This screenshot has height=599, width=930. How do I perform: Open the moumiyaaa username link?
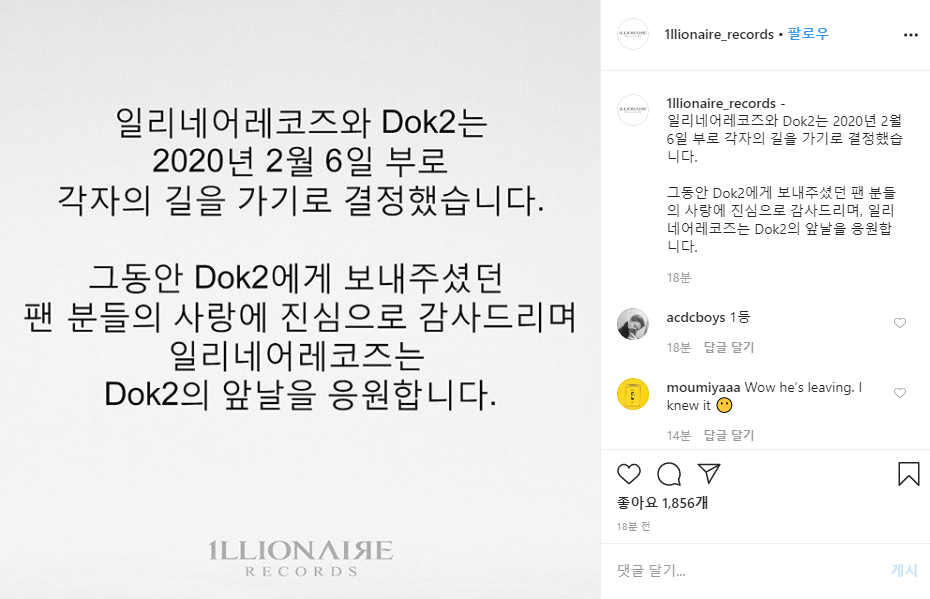click(703, 387)
